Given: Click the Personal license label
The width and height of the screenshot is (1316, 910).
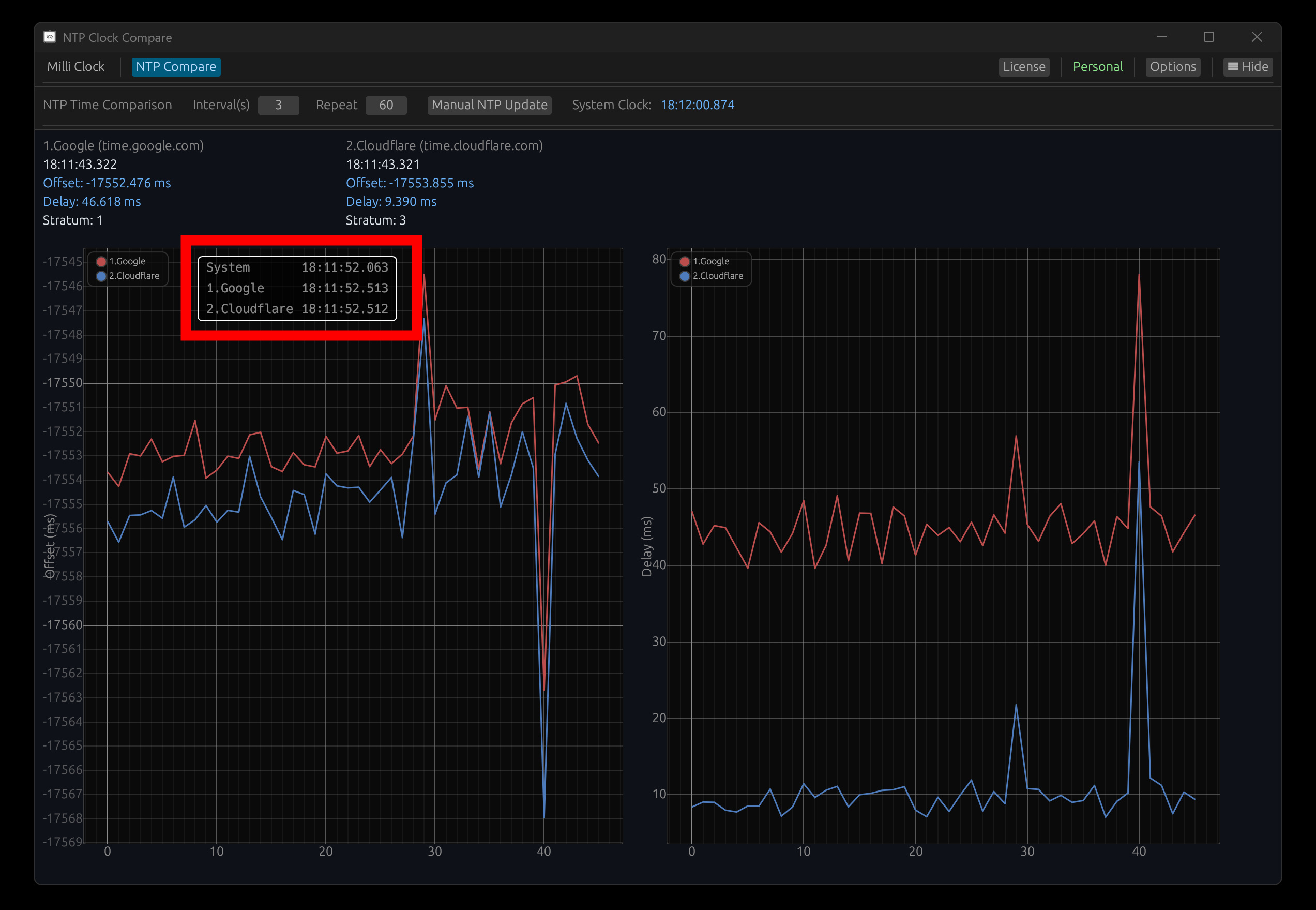Looking at the screenshot, I should coord(1097,67).
